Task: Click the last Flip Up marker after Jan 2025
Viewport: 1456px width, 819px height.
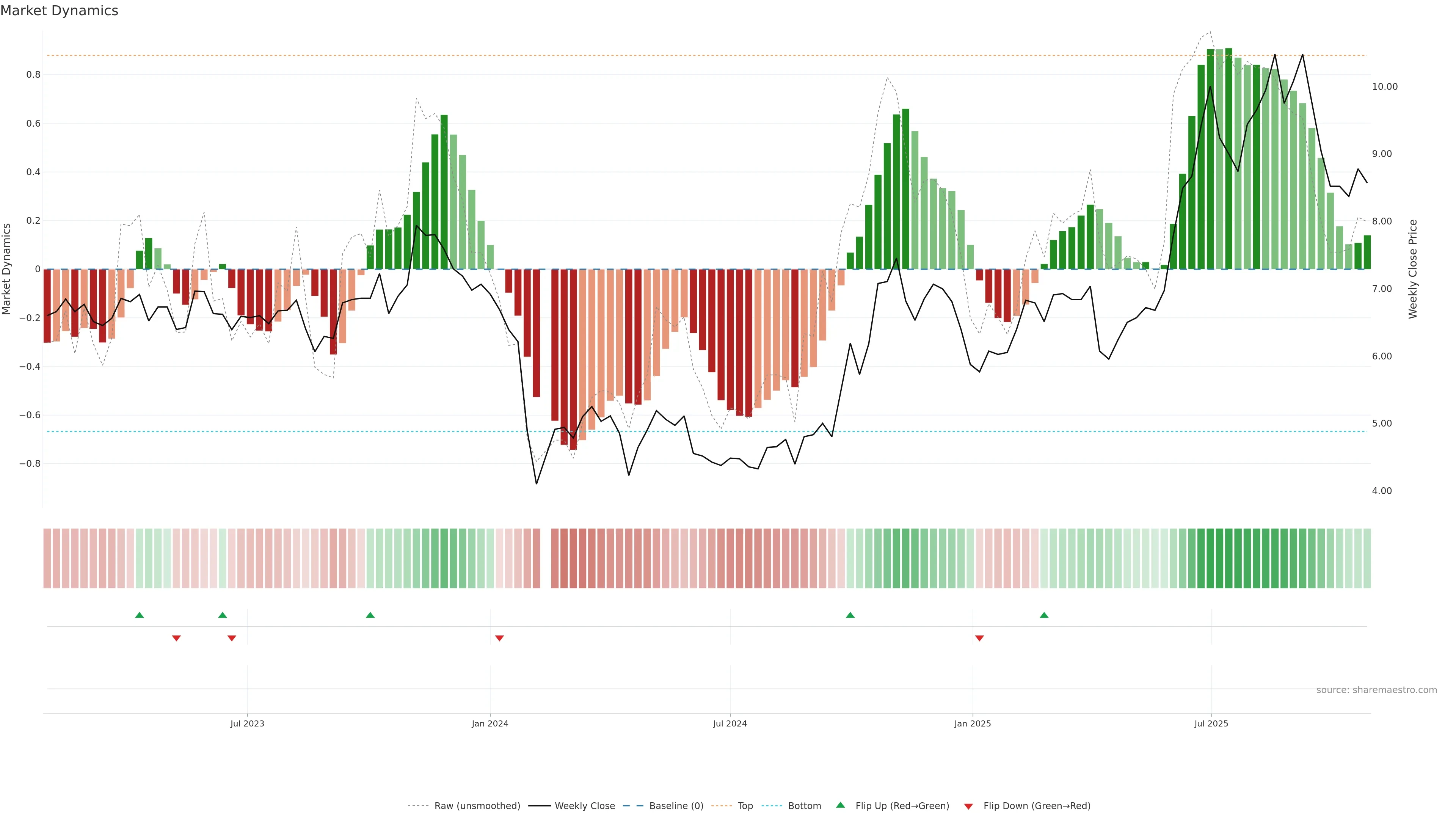Action: pyautogui.click(x=1044, y=615)
